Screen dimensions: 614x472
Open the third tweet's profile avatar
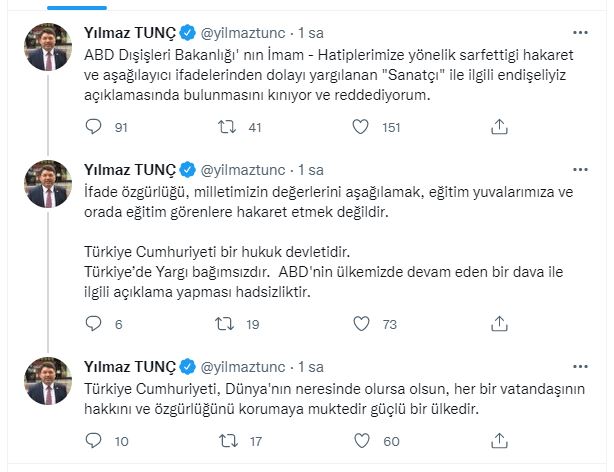(48, 382)
